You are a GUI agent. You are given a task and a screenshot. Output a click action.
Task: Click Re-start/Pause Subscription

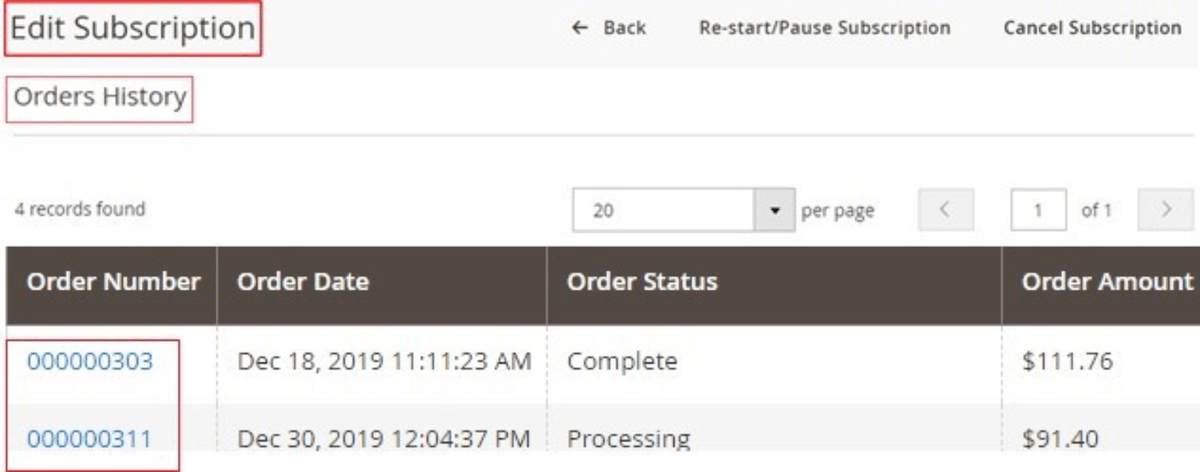(824, 28)
